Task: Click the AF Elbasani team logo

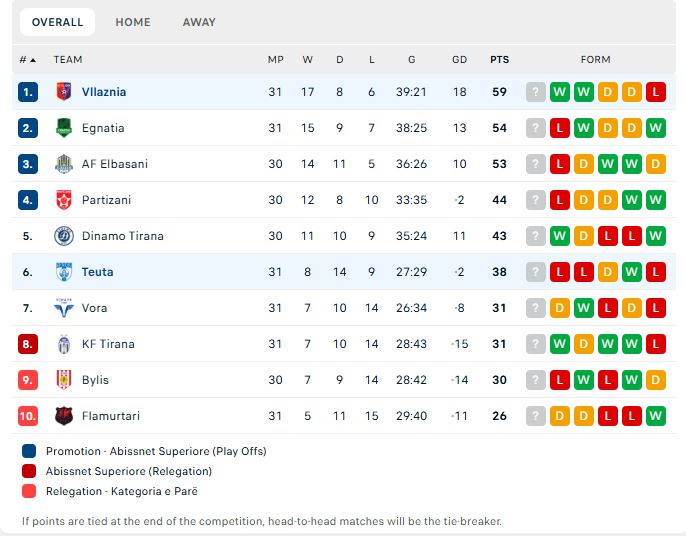Action: (64, 164)
